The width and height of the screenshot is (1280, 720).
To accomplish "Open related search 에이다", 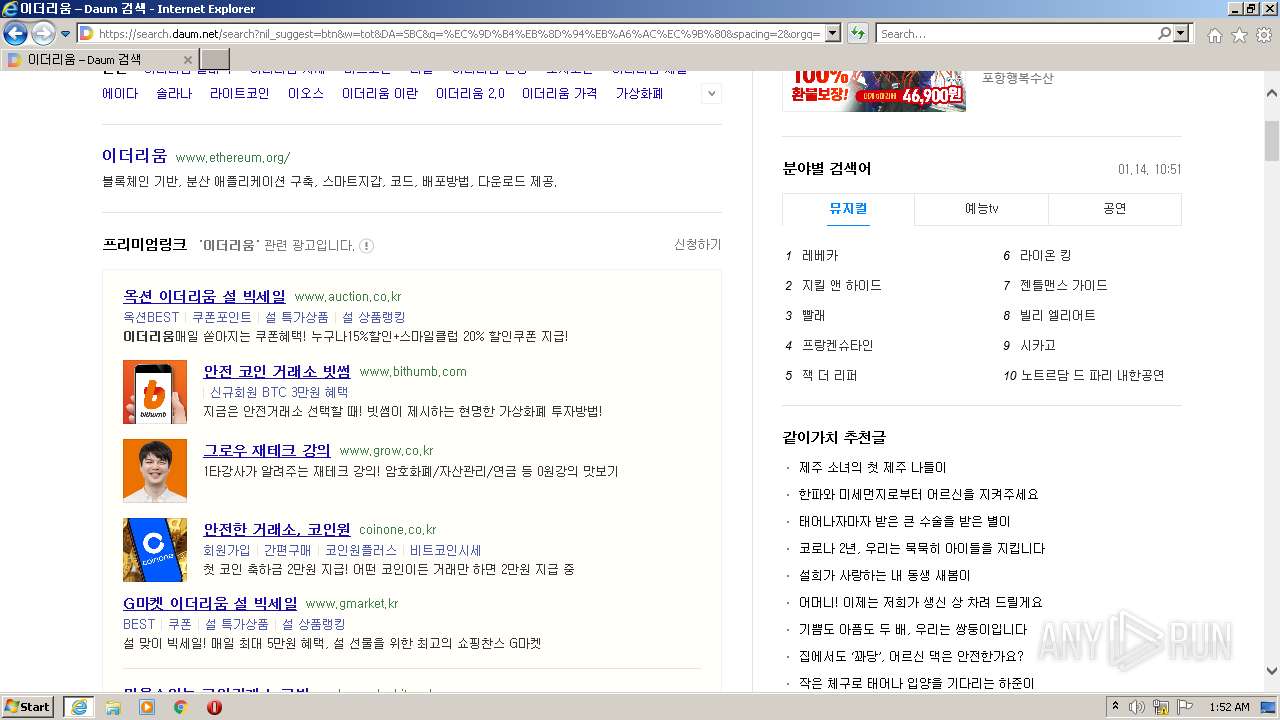I will 120,94.
